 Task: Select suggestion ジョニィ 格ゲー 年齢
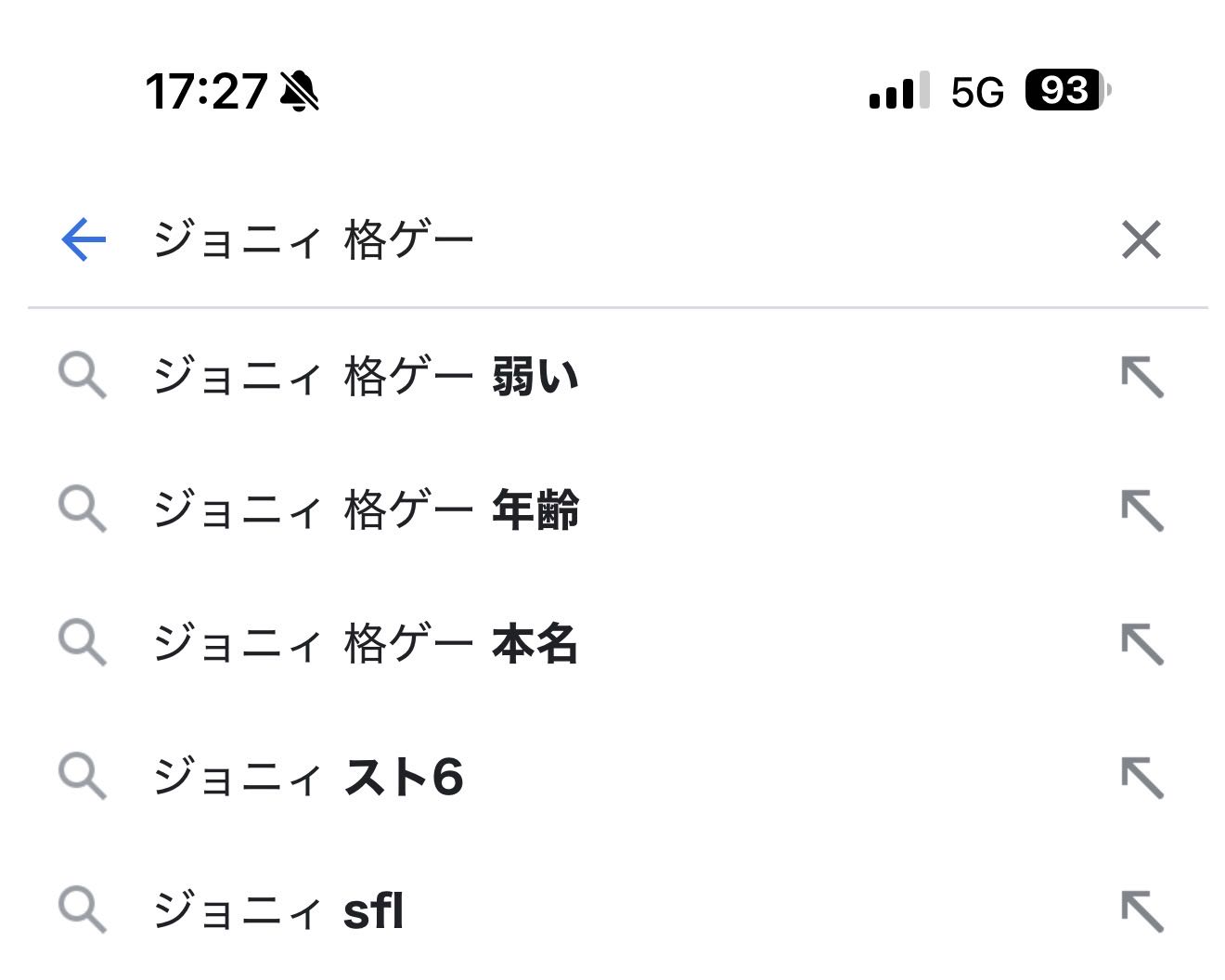tap(366, 510)
